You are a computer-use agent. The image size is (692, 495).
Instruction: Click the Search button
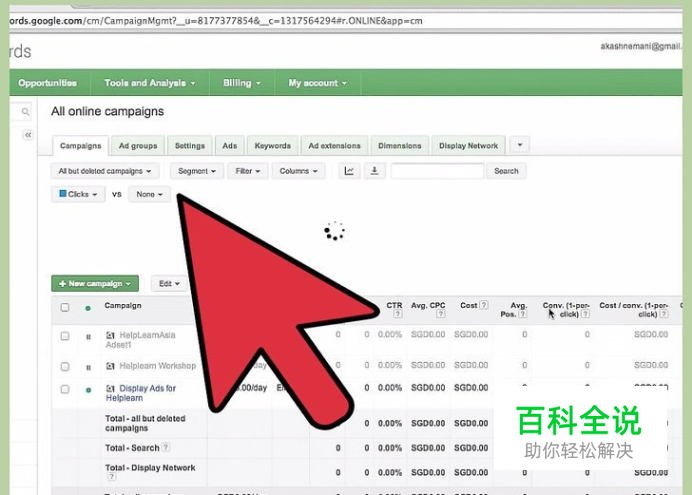click(506, 171)
